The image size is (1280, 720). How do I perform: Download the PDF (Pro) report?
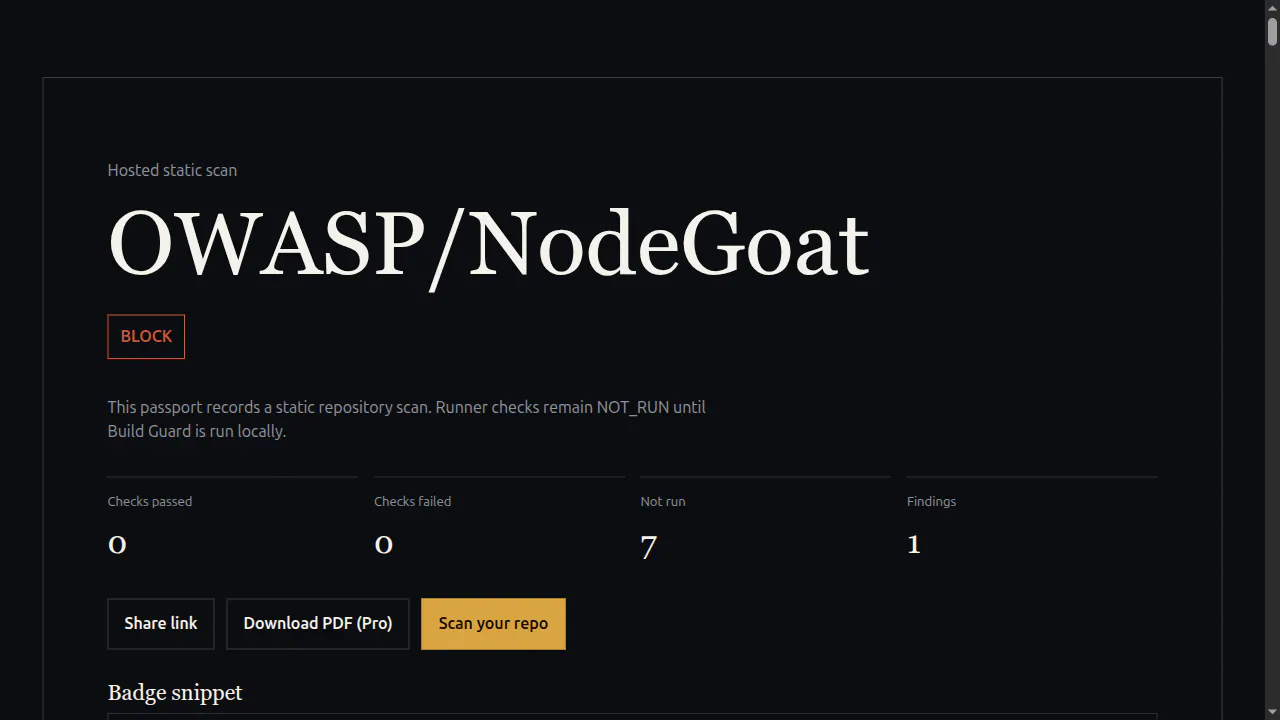(x=318, y=624)
